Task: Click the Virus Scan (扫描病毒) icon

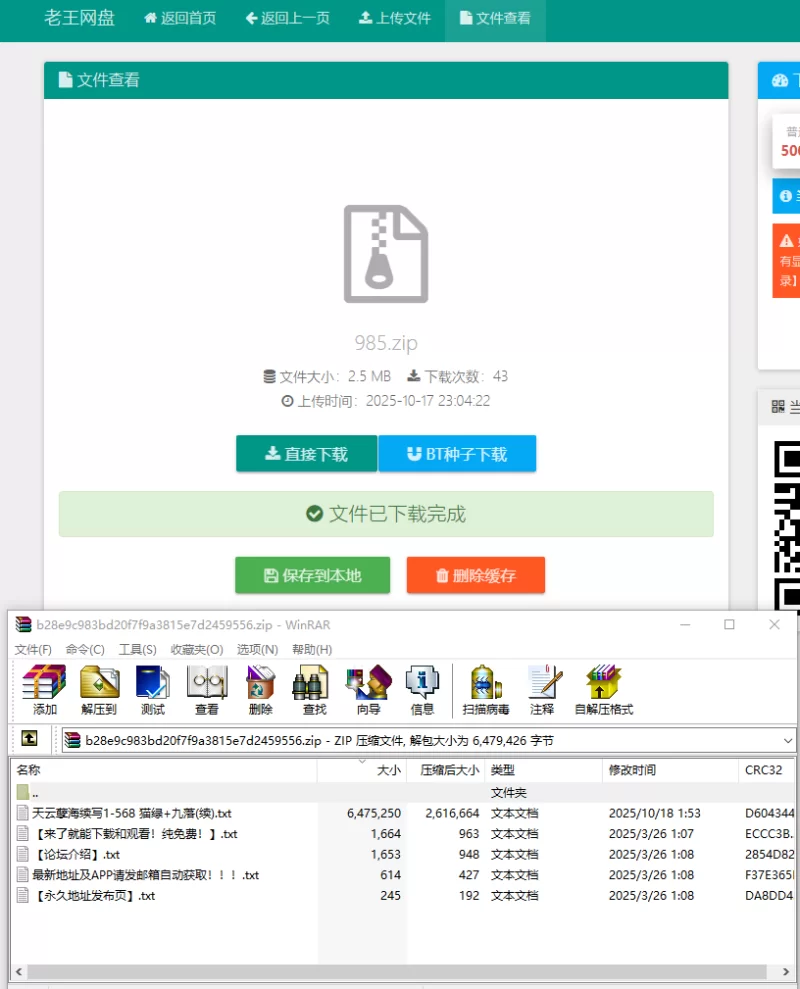Action: 486,689
